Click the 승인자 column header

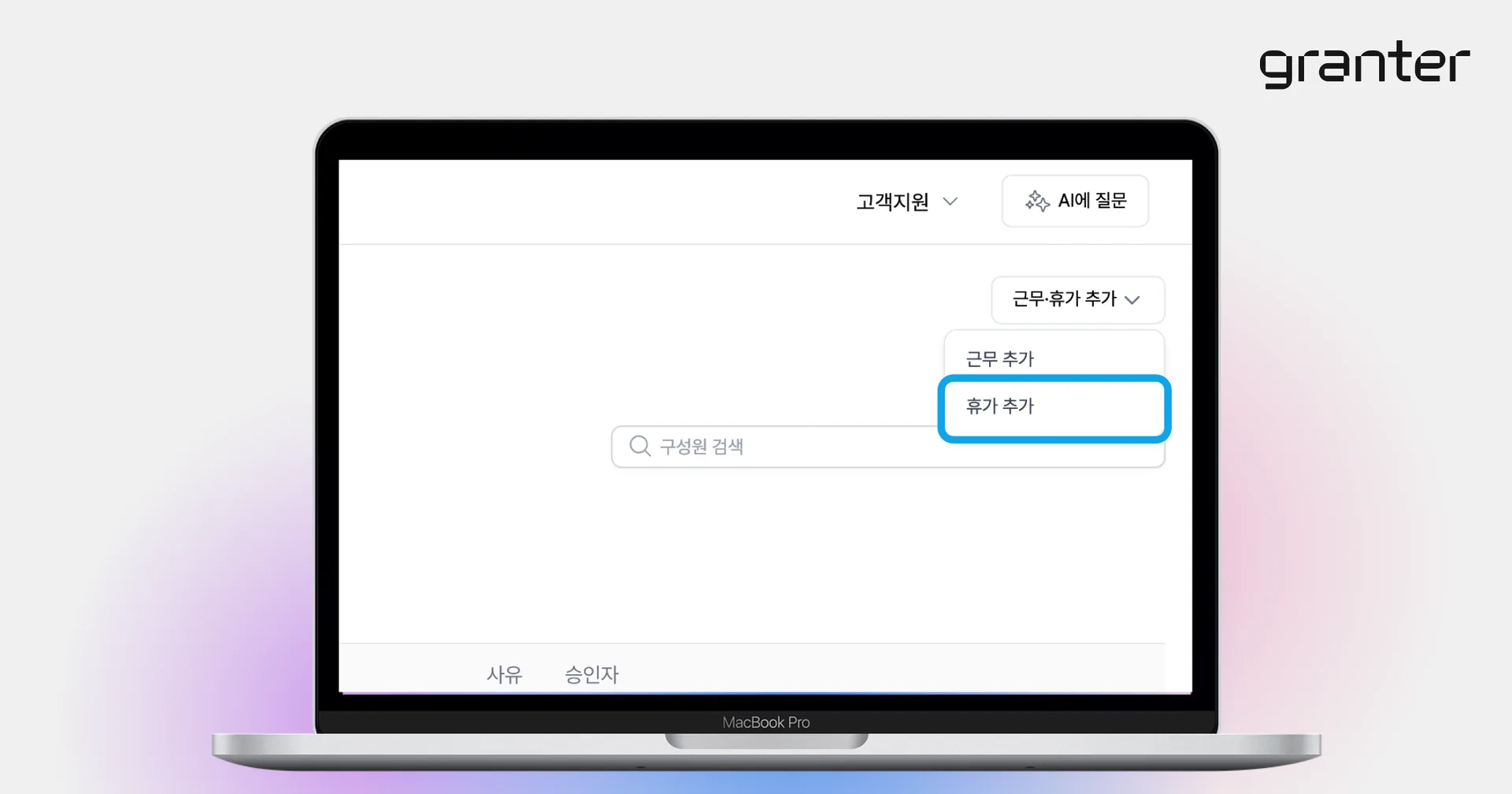(x=592, y=675)
